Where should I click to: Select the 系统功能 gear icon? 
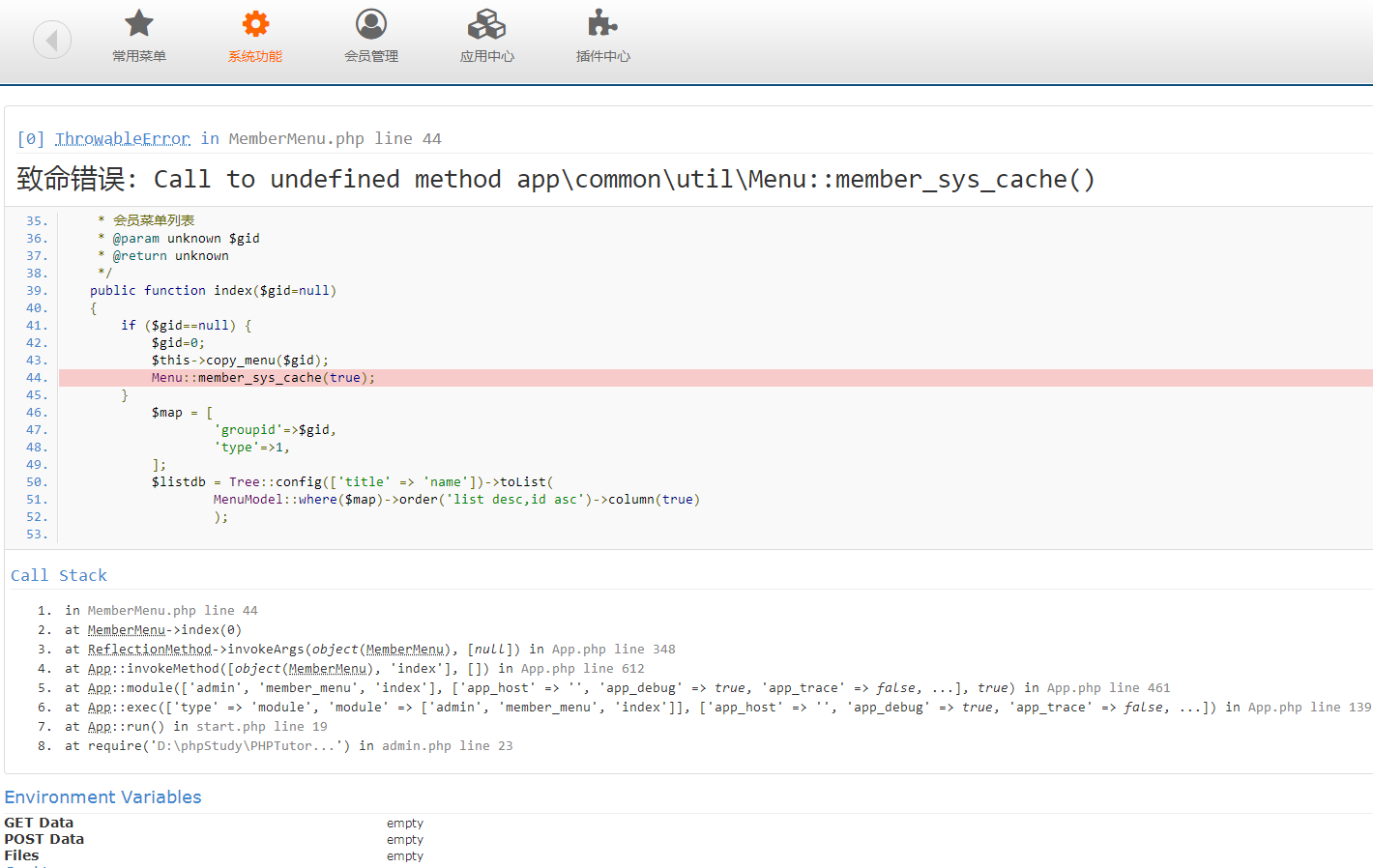click(x=255, y=23)
